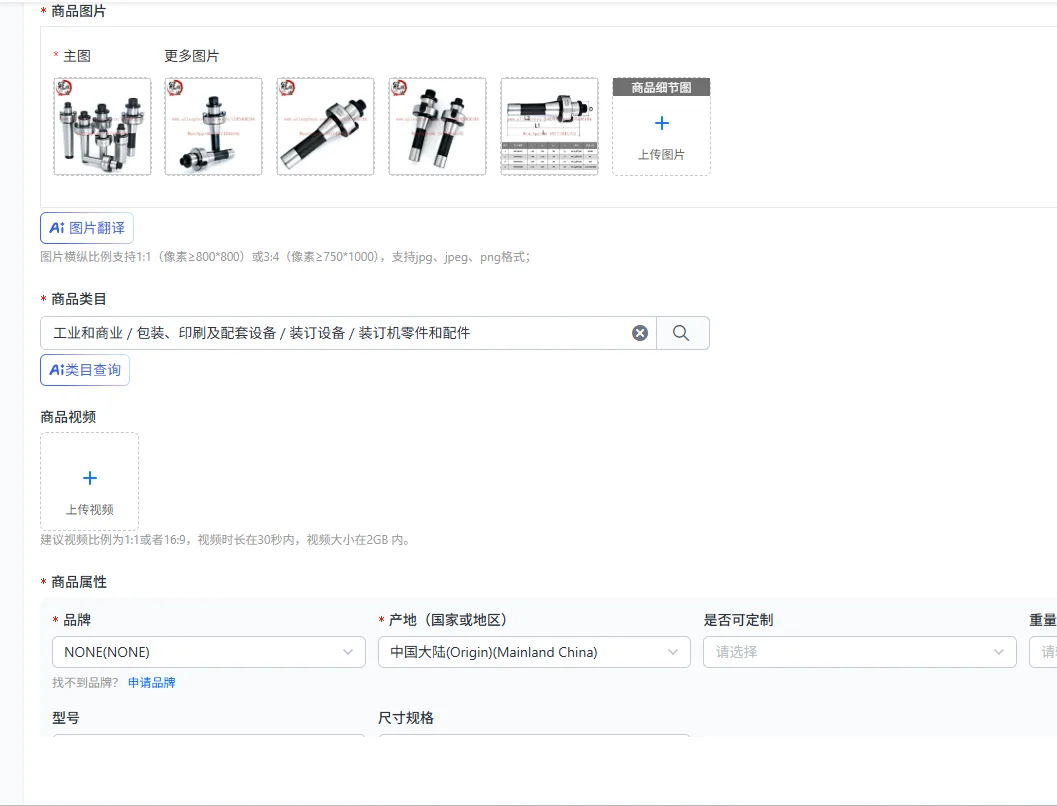Click the plus icon to upload detail image
Viewport: 1057px width, 806px height.
click(x=662, y=123)
